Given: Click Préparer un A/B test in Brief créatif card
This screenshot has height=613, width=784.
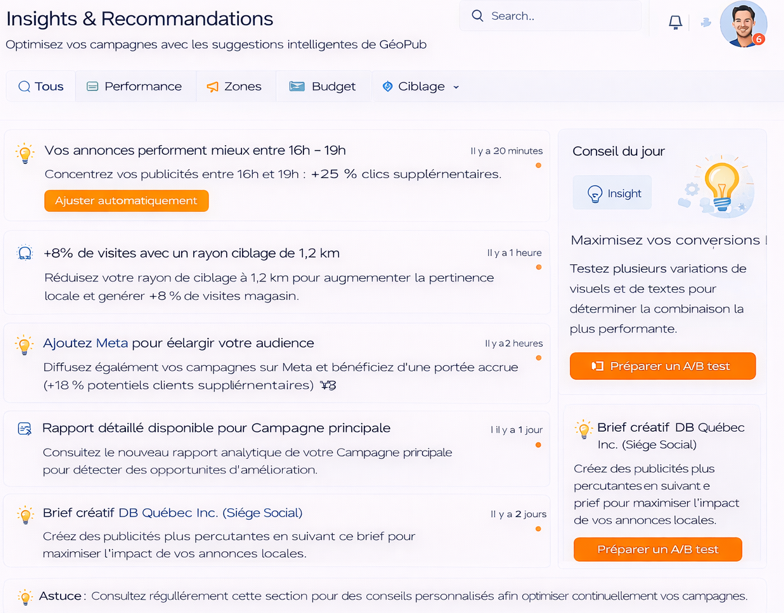Looking at the screenshot, I should 657,549.
